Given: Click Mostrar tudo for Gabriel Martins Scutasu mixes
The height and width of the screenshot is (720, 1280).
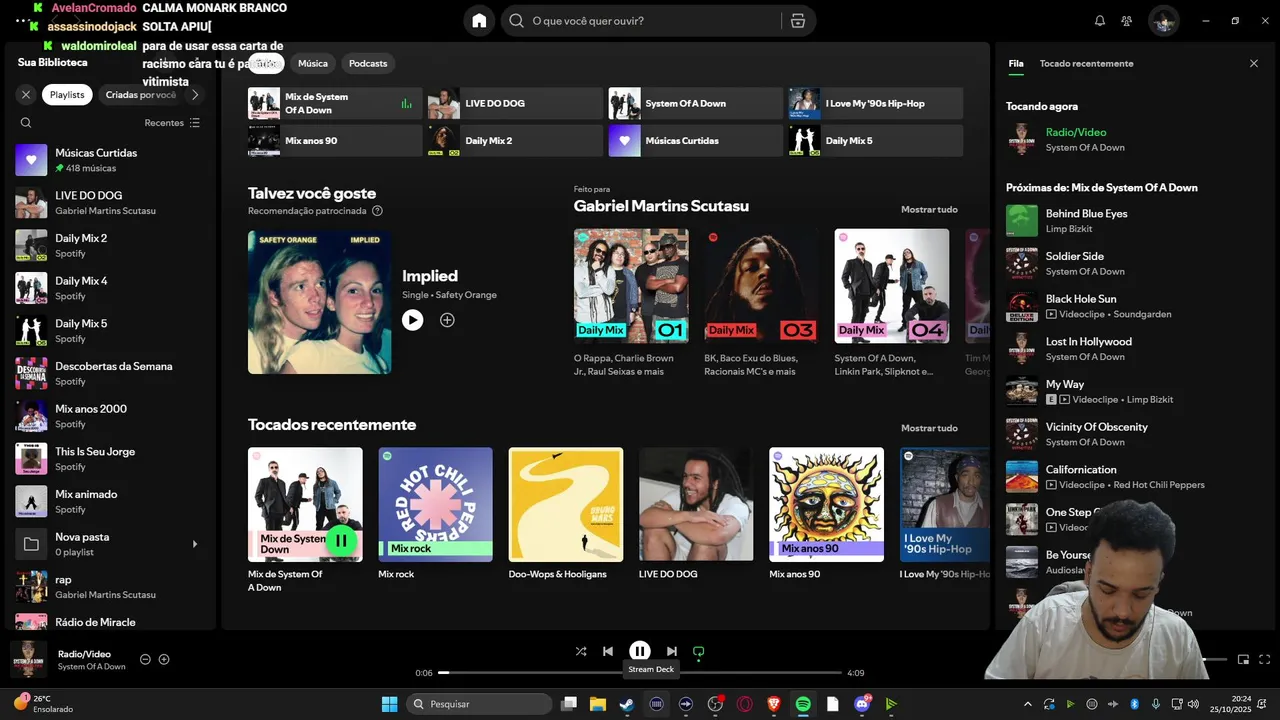Looking at the screenshot, I should pyautogui.click(x=929, y=209).
